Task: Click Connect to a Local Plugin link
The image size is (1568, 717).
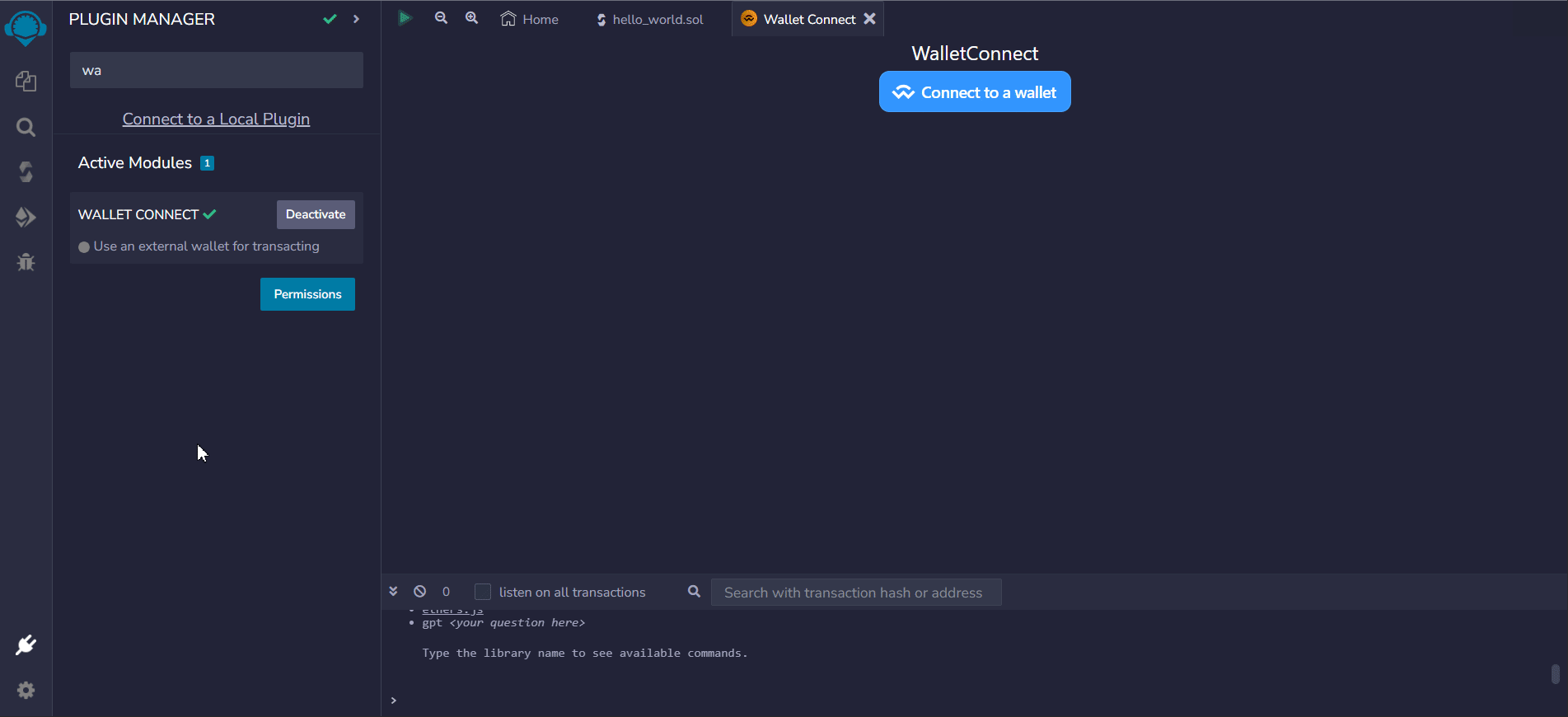Action: 216,119
